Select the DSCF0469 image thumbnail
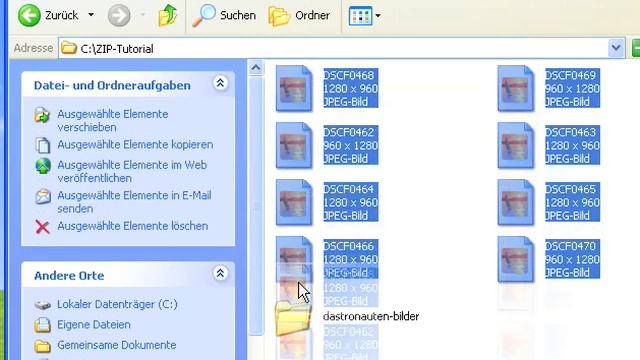The width and height of the screenshot is (640, 360). point(516,89)
